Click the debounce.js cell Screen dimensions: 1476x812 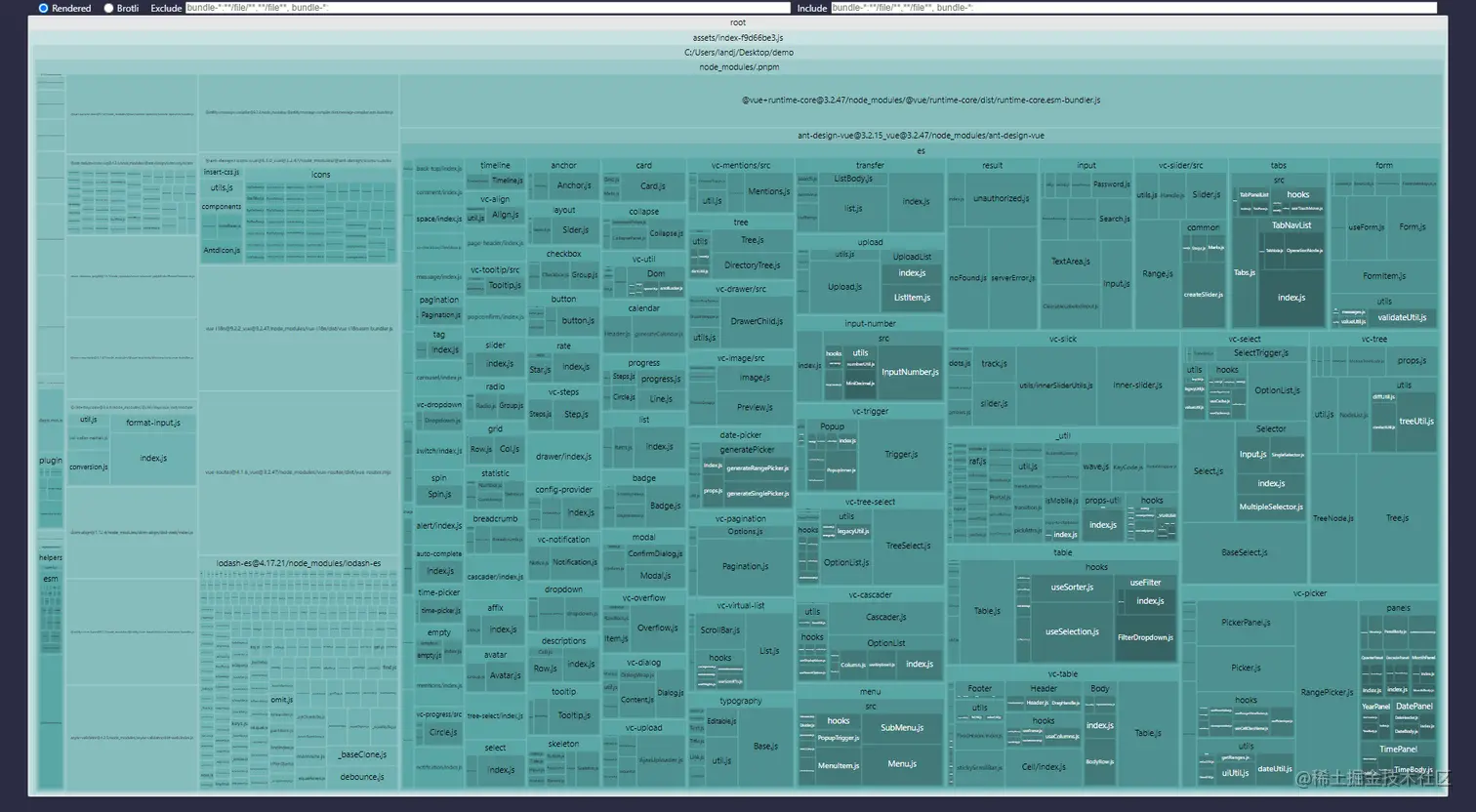coord(362,778)
